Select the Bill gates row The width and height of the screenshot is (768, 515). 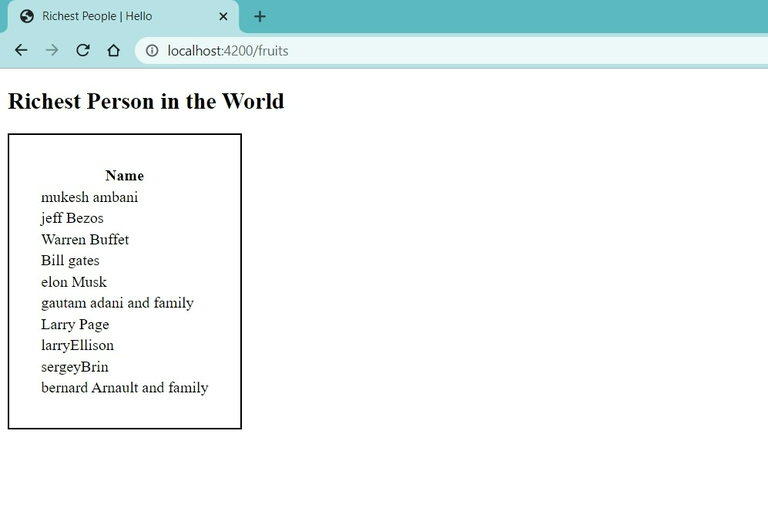[124, 261]
